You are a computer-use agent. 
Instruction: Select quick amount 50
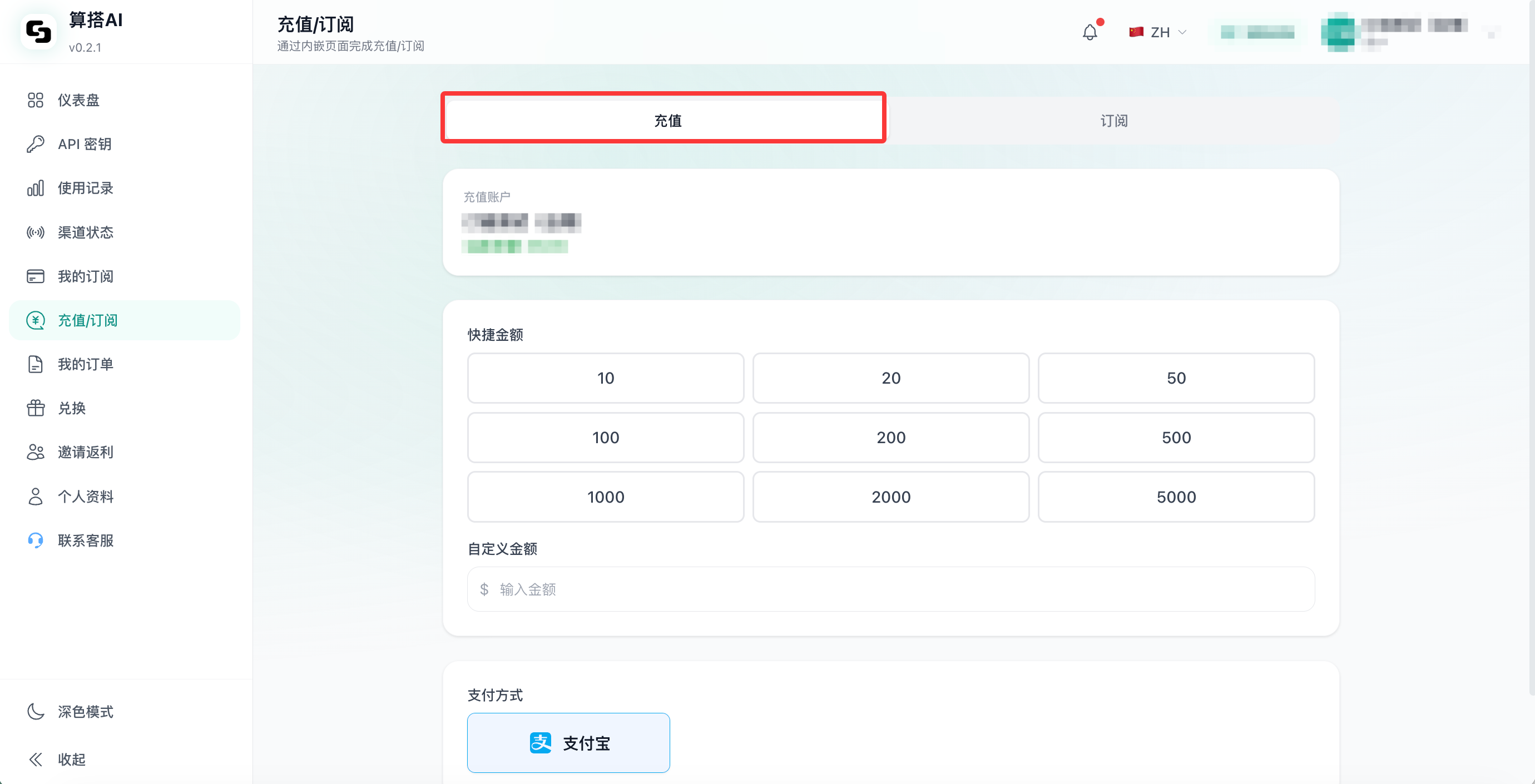1176,378
